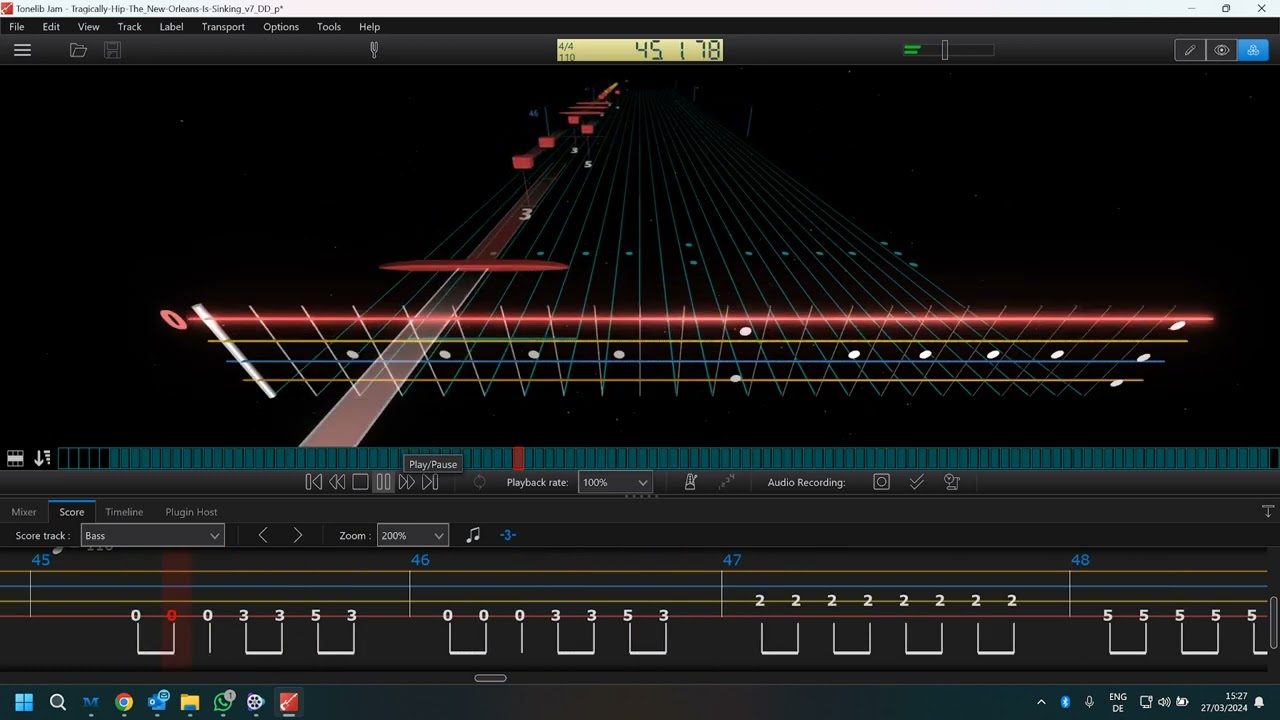
Task: Stop playback
Action: click(360, 482)
